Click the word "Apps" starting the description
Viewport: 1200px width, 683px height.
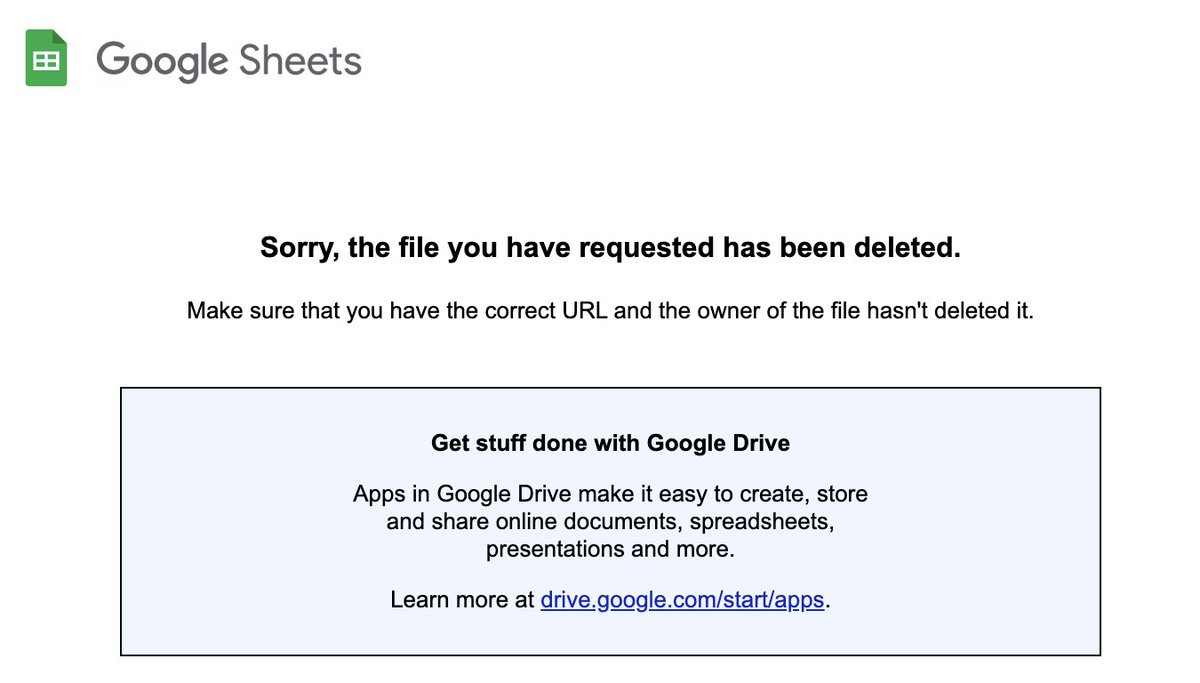tap(377, 494)
